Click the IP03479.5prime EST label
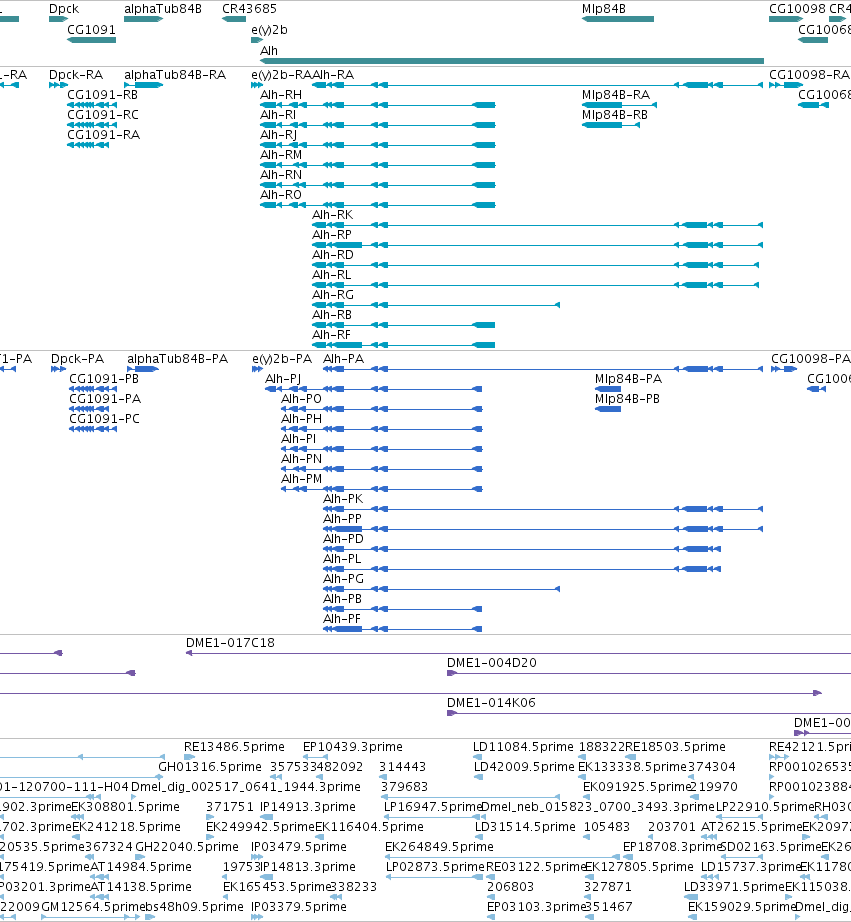This screenshot has height=922, width=851. [299, 847]
